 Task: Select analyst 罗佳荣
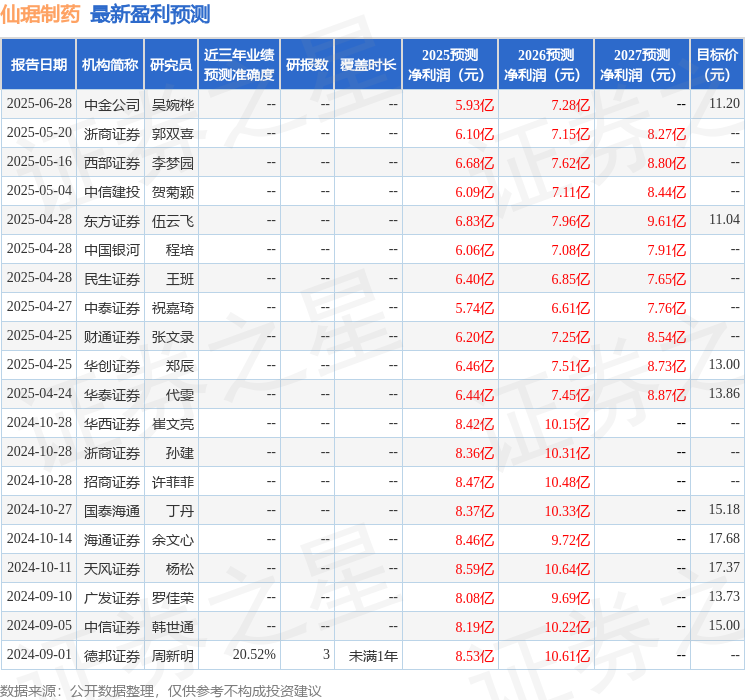tap(172, 598)
